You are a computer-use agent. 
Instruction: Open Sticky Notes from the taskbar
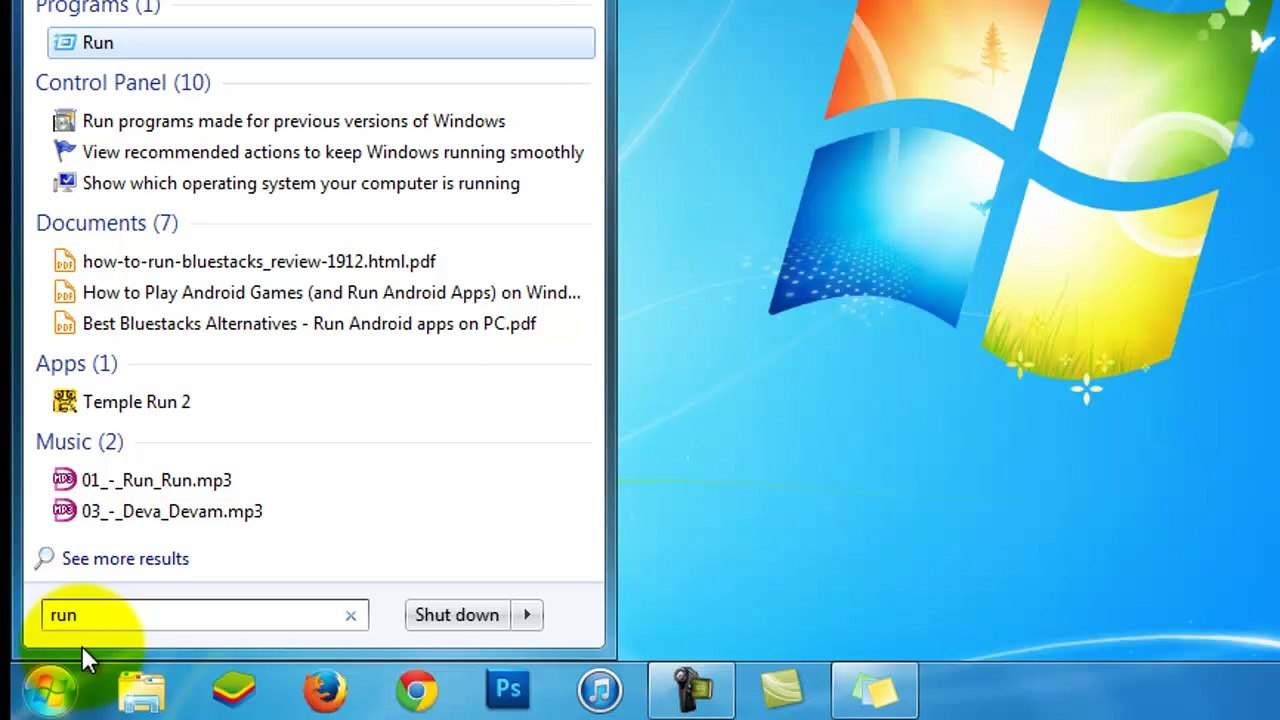click(875, 691)
